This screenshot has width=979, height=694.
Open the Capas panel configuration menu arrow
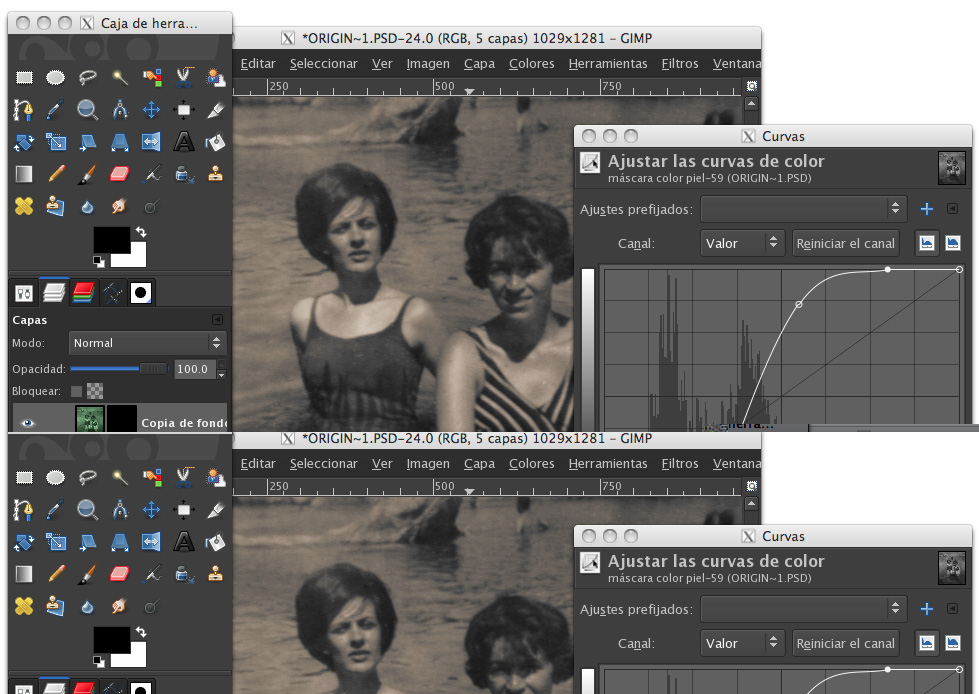click(217, 320)
